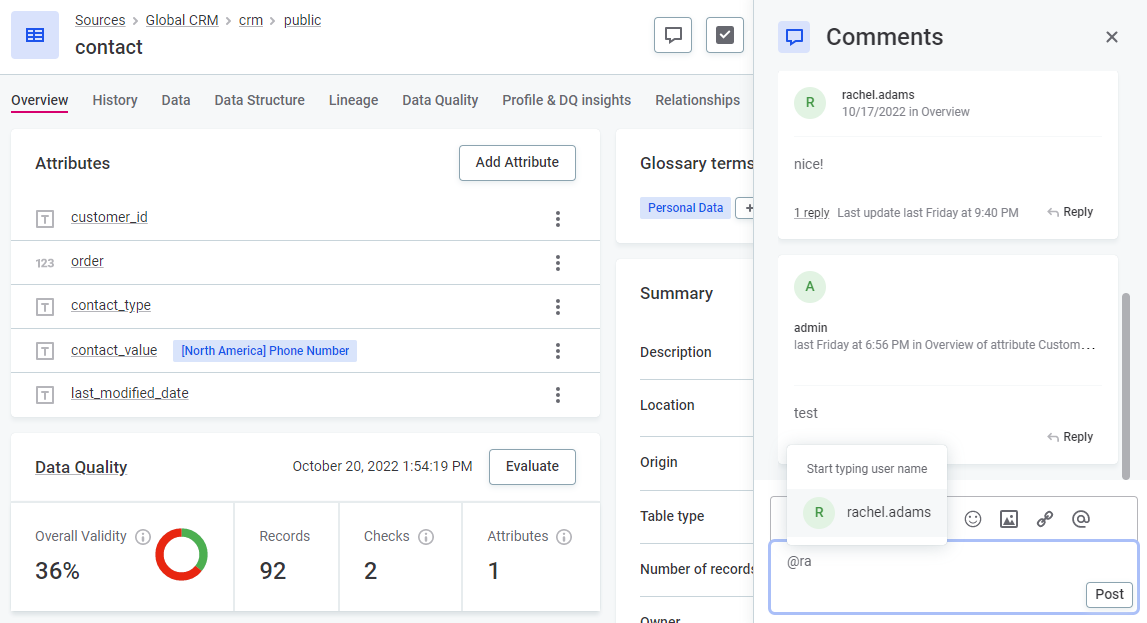Click the checkmark task icon in header
The height and width of the screenshot is (623, 1147).
(725, 35)
